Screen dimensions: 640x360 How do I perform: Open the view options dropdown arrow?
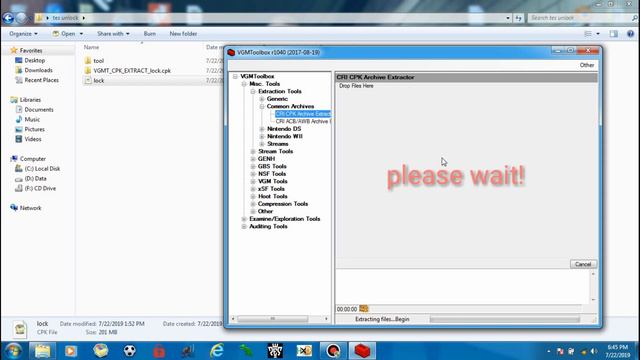pos(598,34)
